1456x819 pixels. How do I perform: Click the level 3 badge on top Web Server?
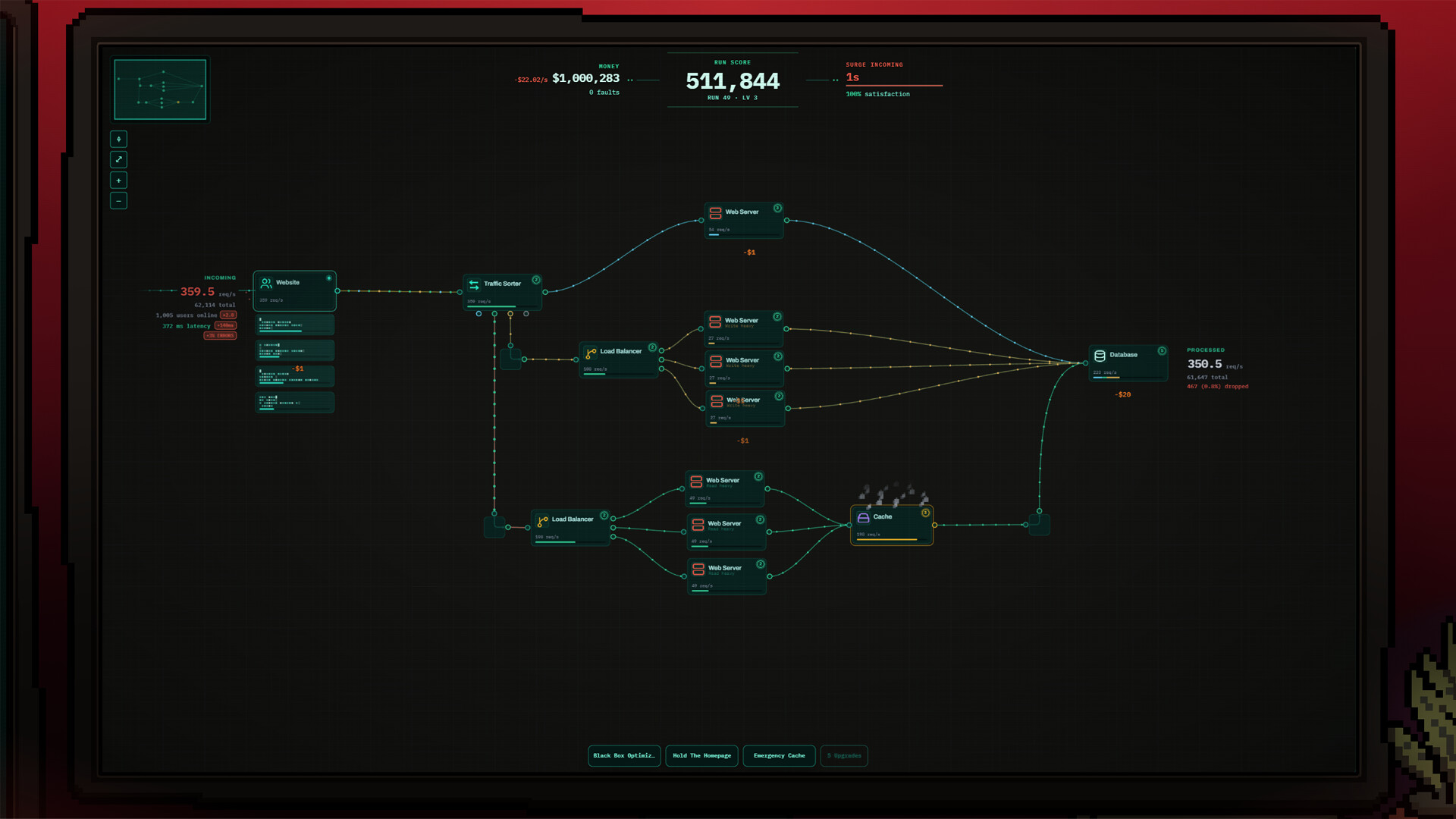(777, 208)
